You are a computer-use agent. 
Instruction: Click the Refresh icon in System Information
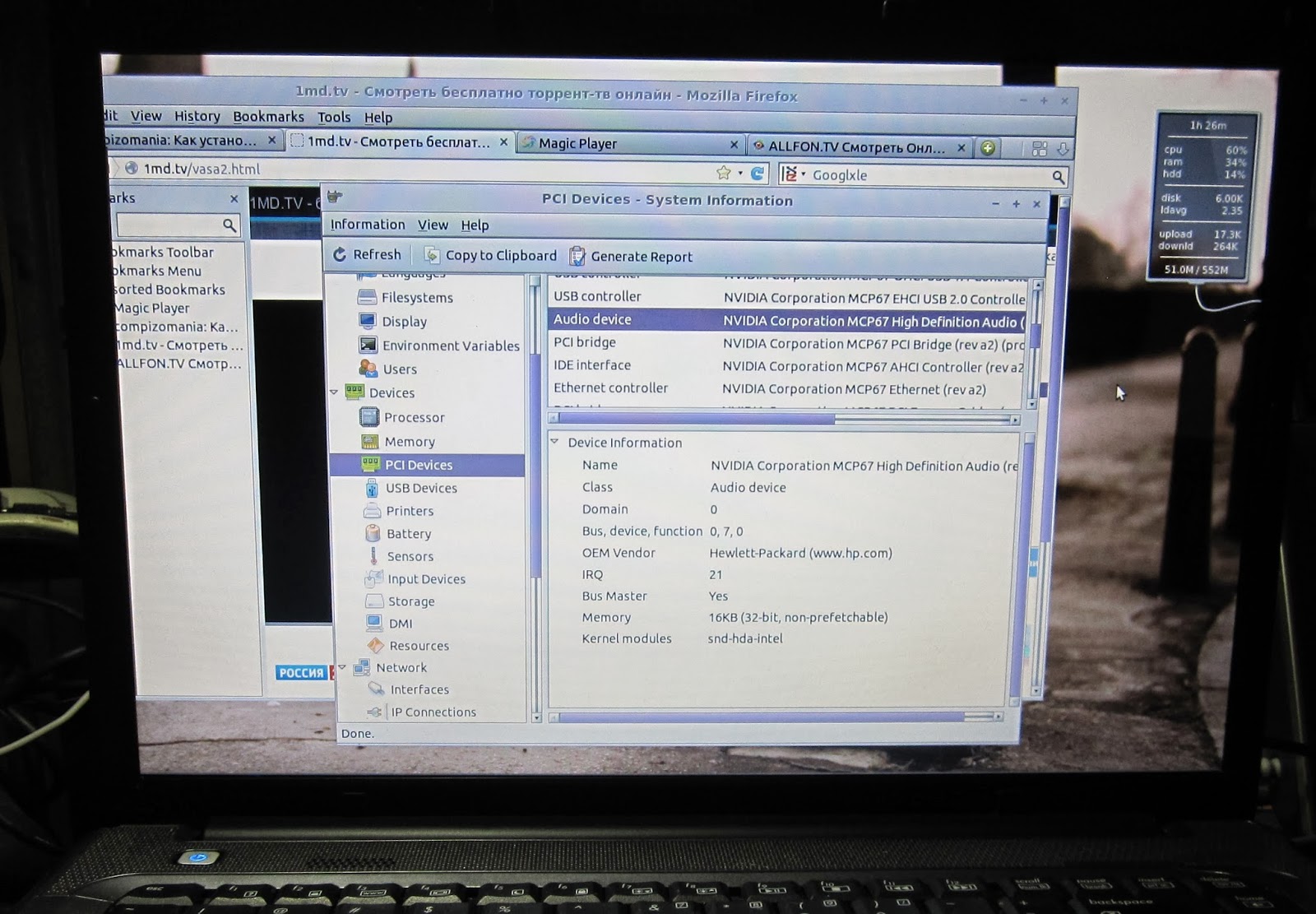340,255
